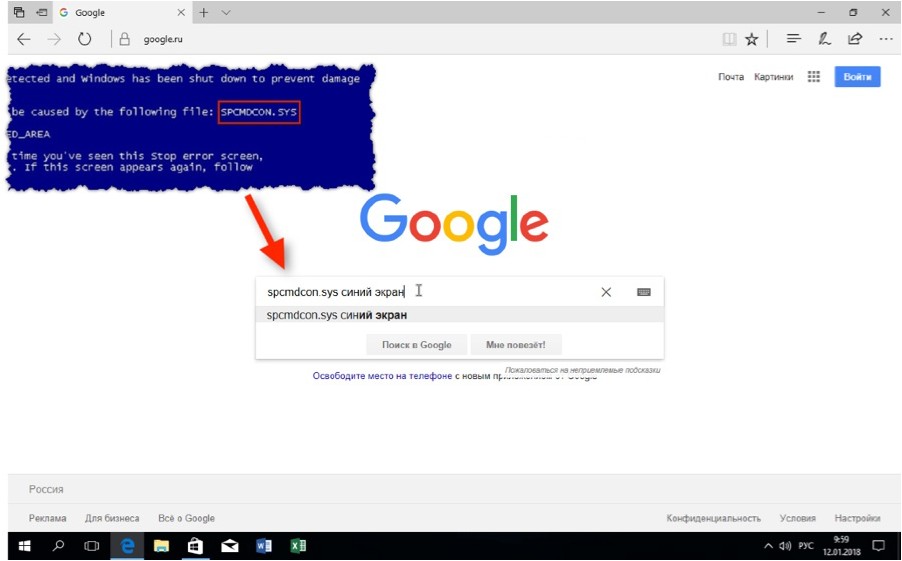Click the Поиск в Google button

416,345
